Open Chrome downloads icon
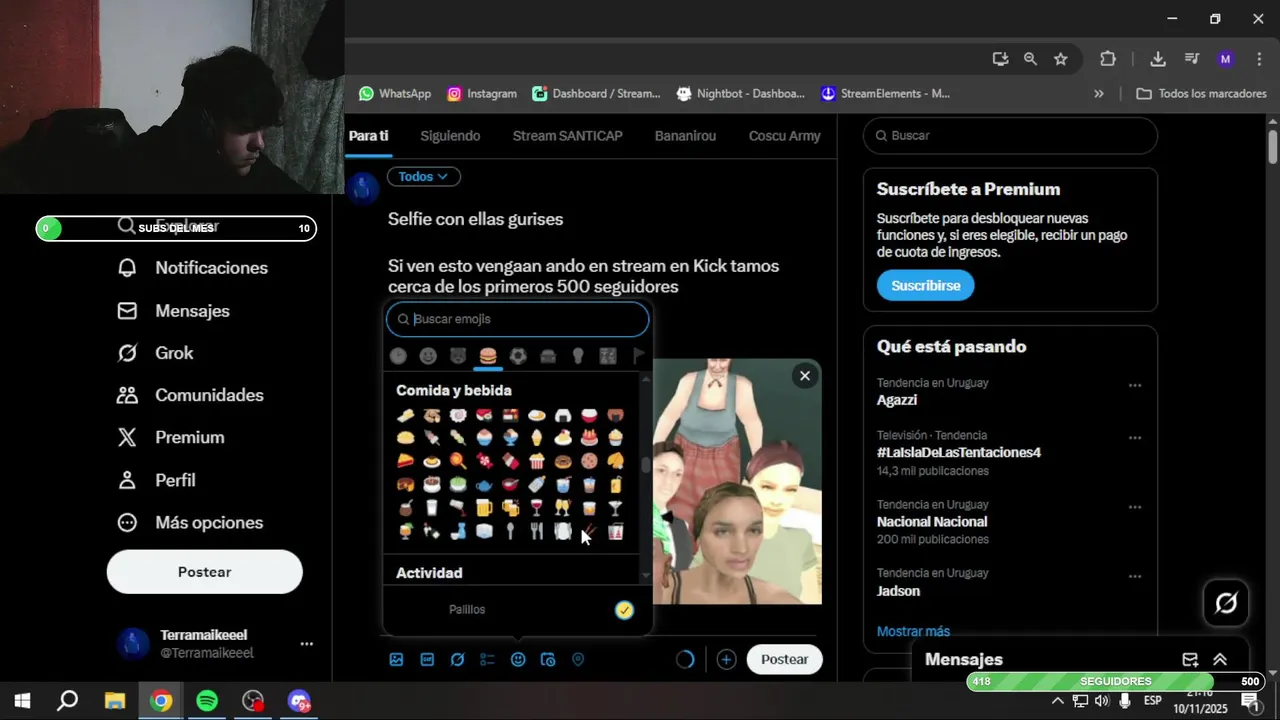 (1158, 59)
